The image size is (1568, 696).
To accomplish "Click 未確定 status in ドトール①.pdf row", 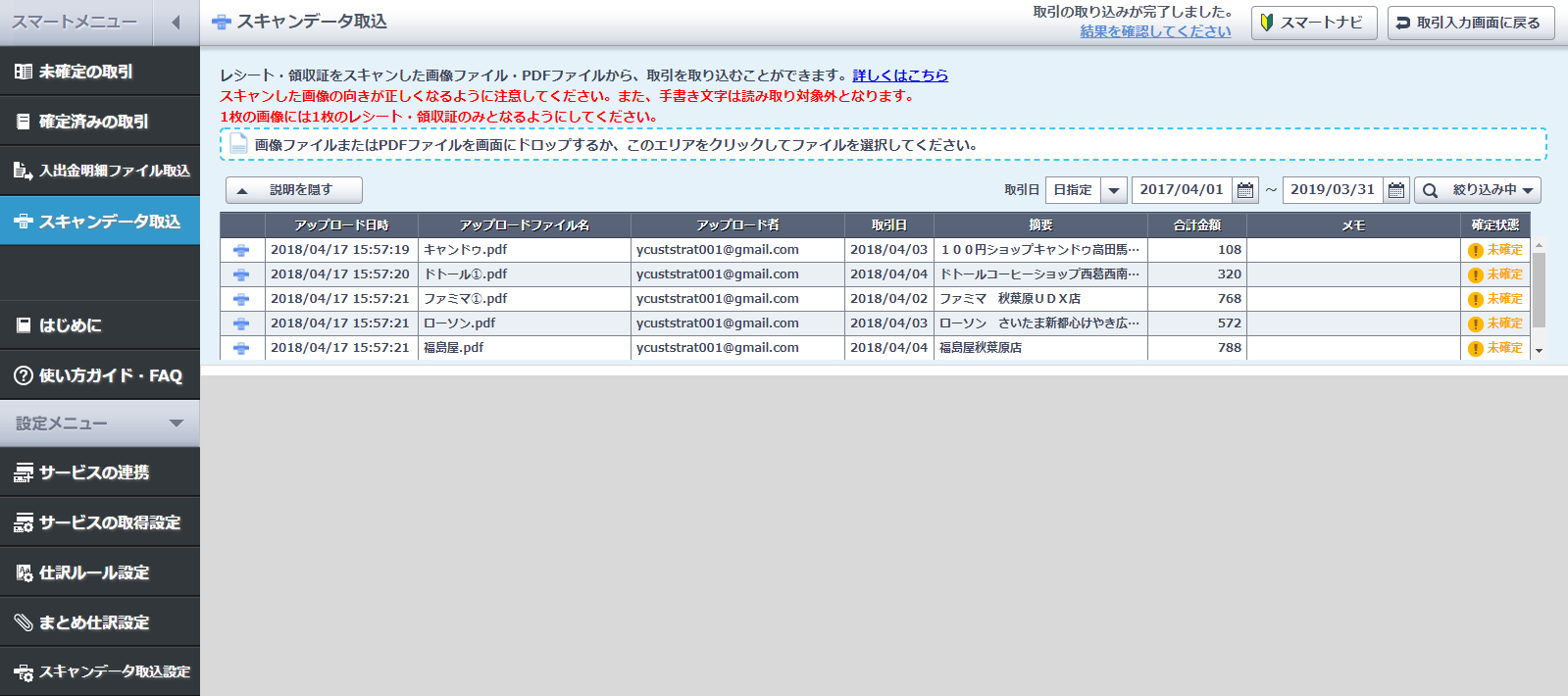I will [x=1495, y=274].
